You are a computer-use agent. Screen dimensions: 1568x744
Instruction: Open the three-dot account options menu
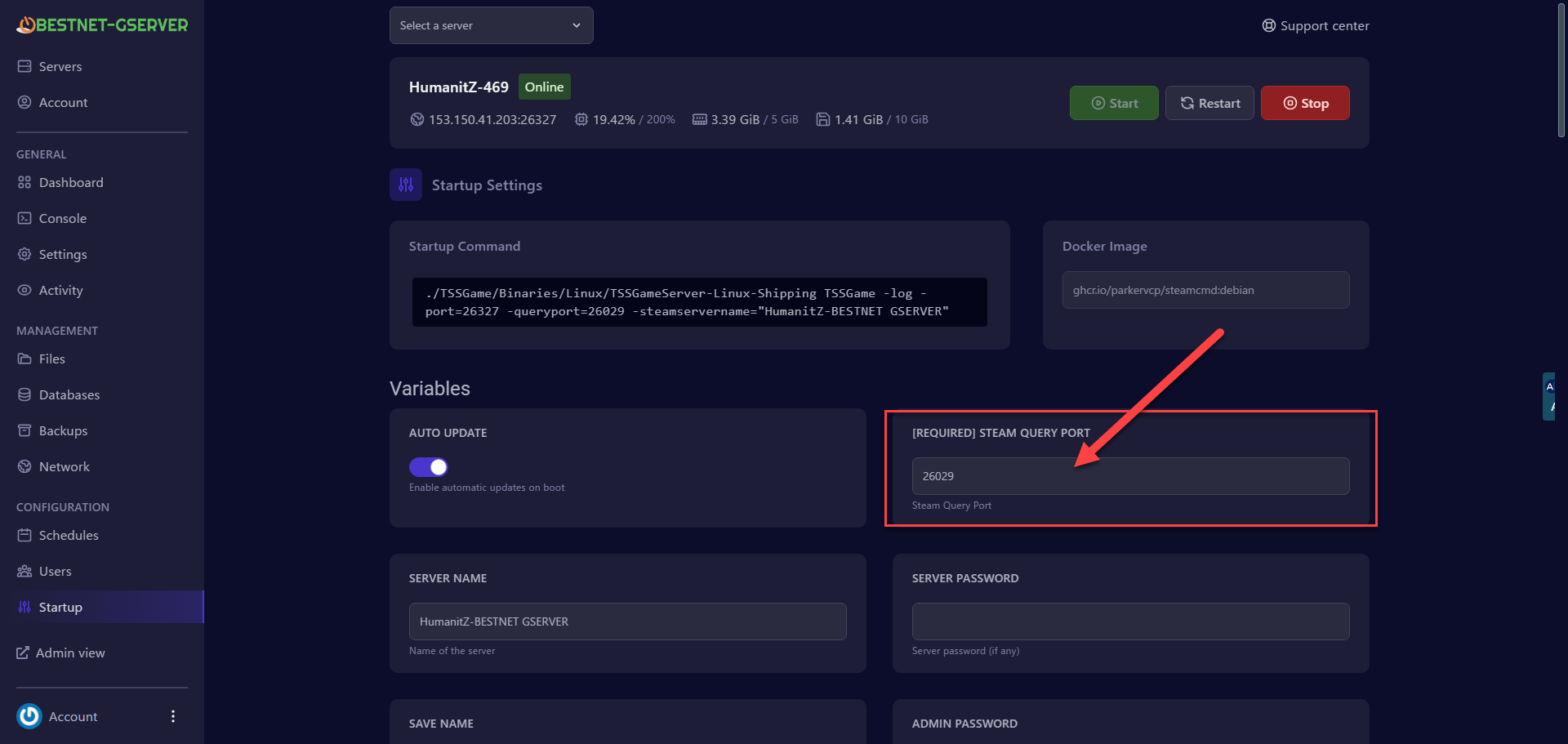pos(173,716)
